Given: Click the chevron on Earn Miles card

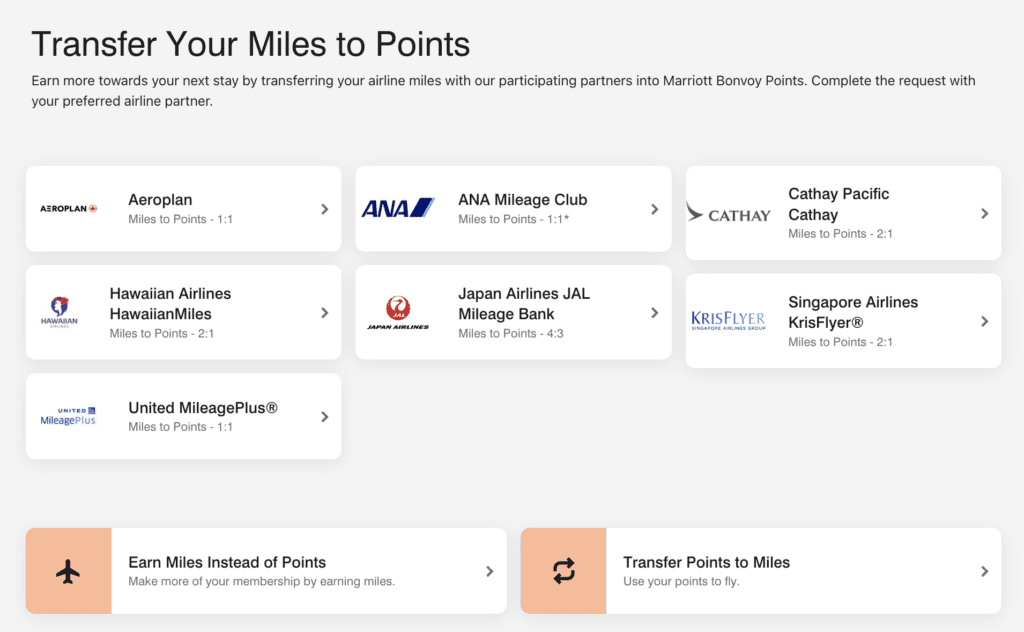Looking at the screenshot, I should pyautogui.click(x=490, y=571).
